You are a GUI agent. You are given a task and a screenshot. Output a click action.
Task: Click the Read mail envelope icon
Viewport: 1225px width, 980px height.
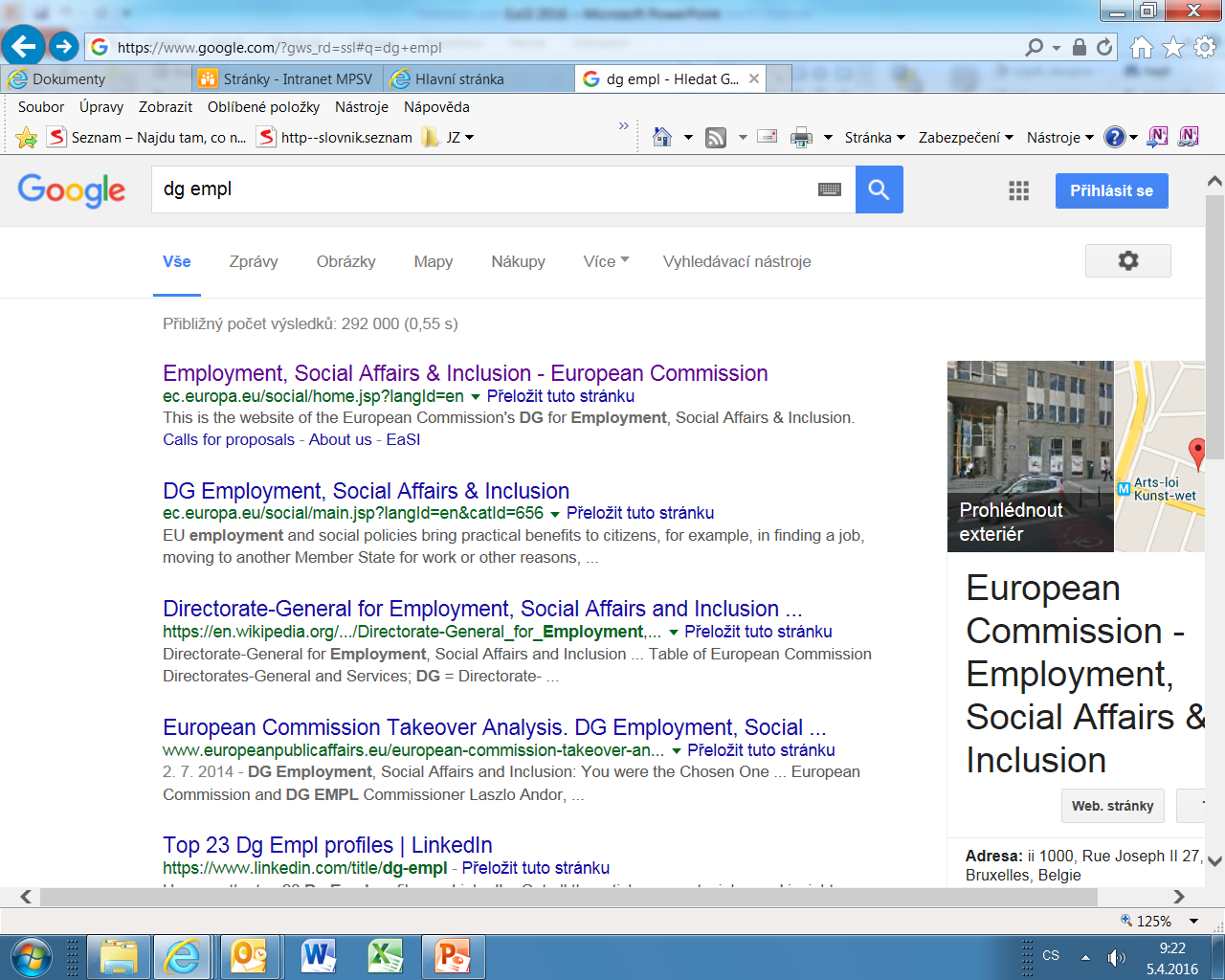click(x=767, y=137)
